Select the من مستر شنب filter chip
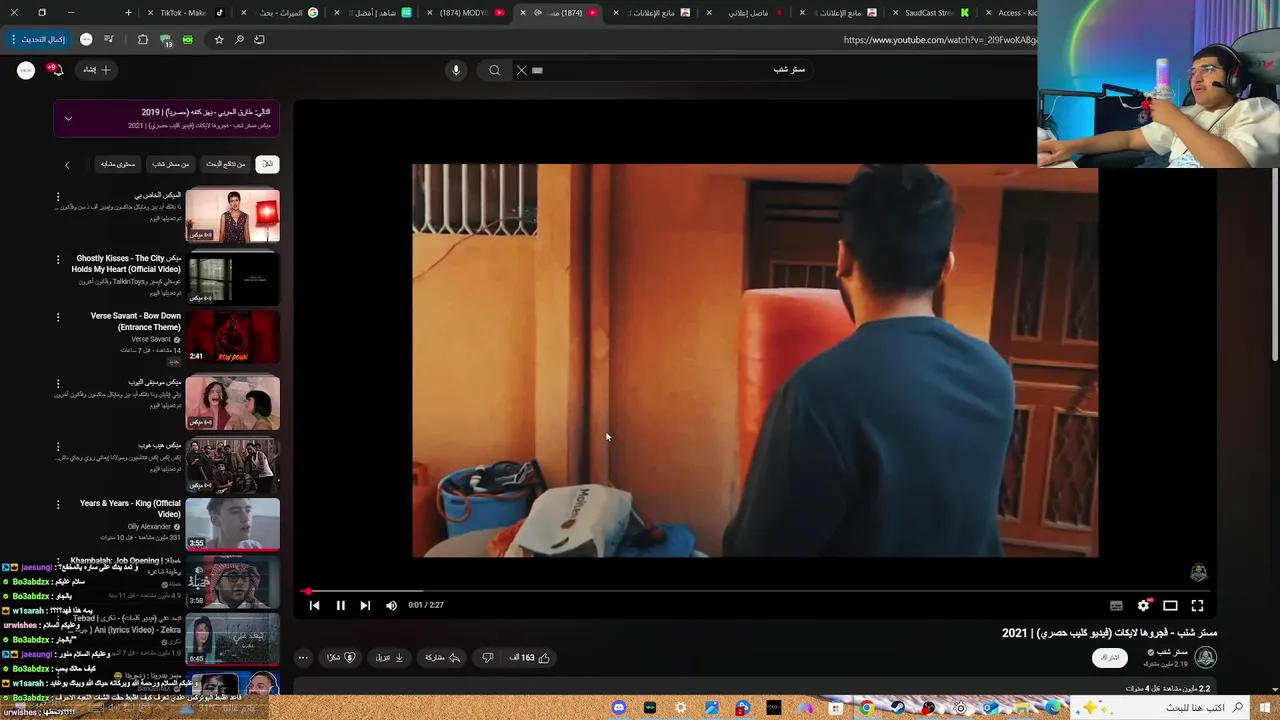 (171, 164)
